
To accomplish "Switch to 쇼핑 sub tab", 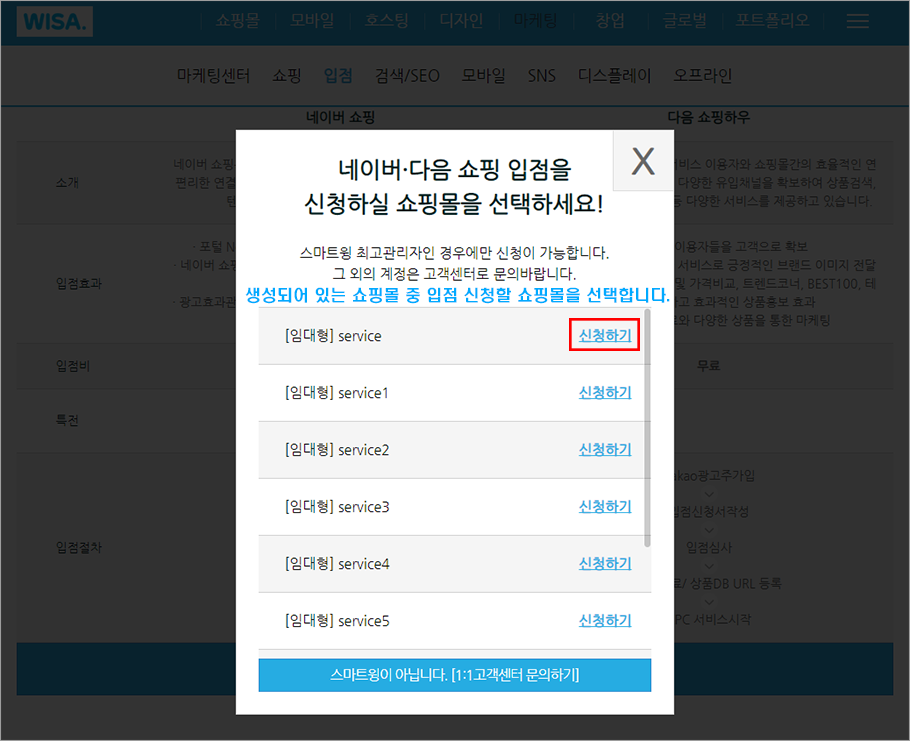I will tap(287, 75).
